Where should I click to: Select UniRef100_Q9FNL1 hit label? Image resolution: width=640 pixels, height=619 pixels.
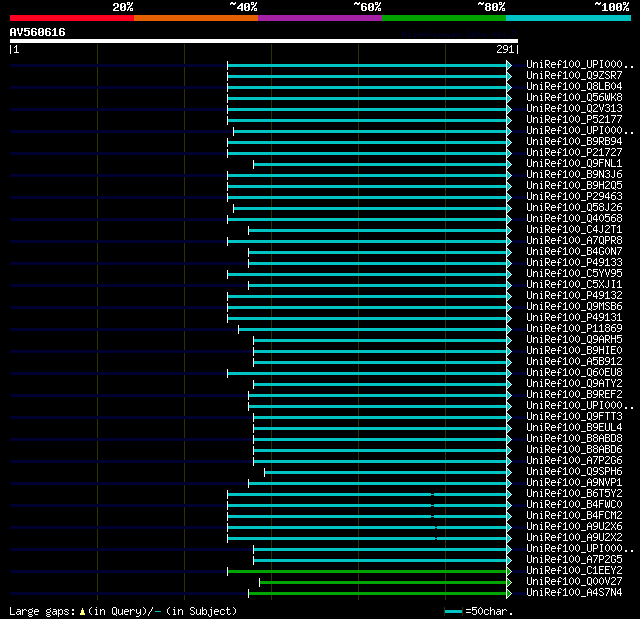tap(574, 164)
